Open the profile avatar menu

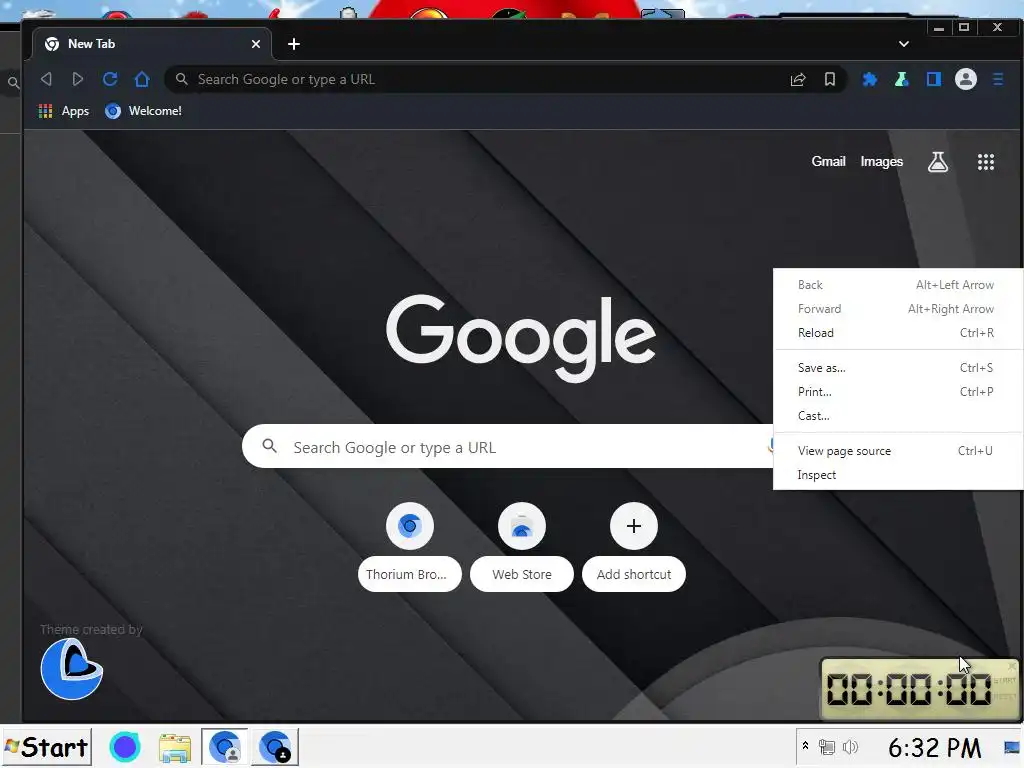click(966, 79)
